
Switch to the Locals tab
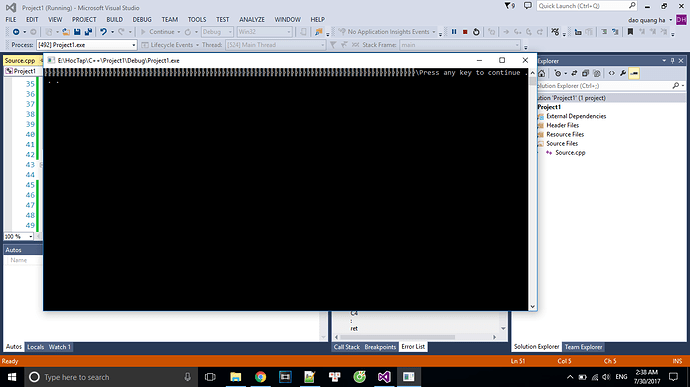pyautogui.click(x=35, y=347)
